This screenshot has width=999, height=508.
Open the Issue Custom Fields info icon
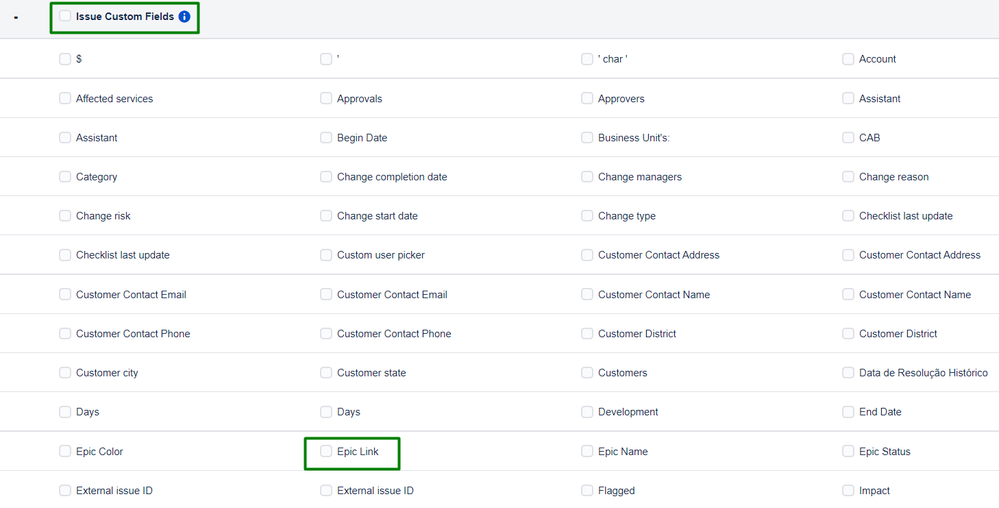click(184, 17)
